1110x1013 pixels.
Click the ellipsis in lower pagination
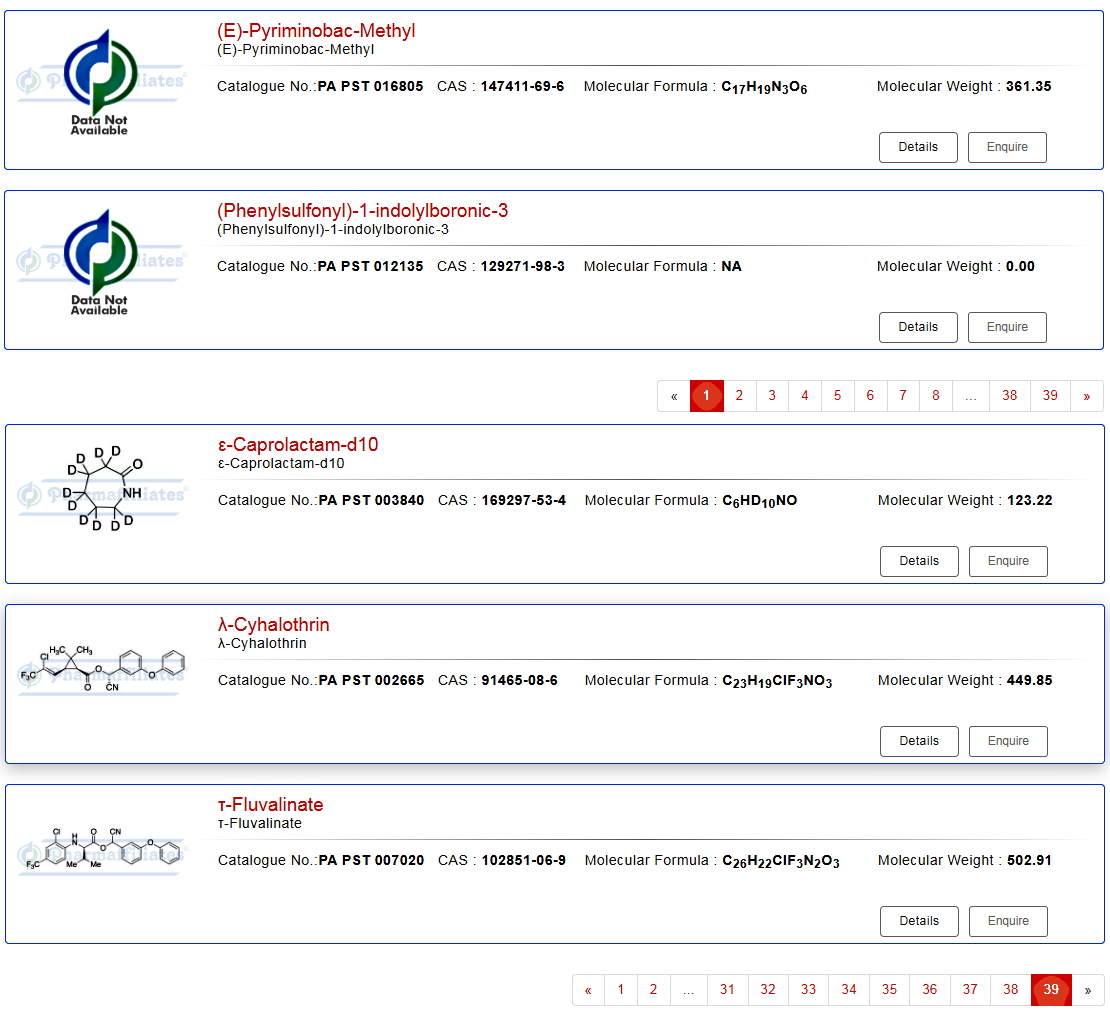tap(689, 990)
